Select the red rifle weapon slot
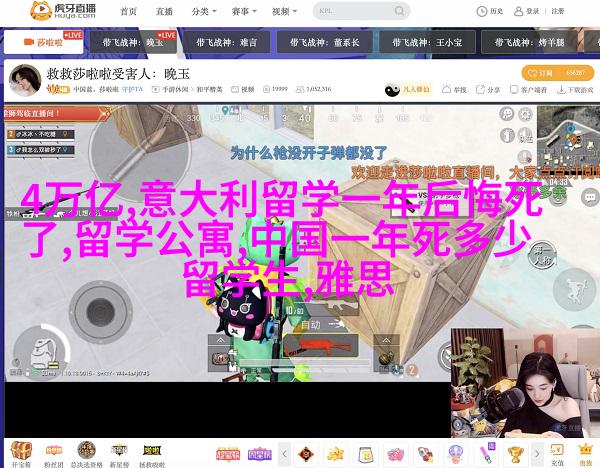The width and height of the screenshot is (600, 468). [x=321, y=346]
